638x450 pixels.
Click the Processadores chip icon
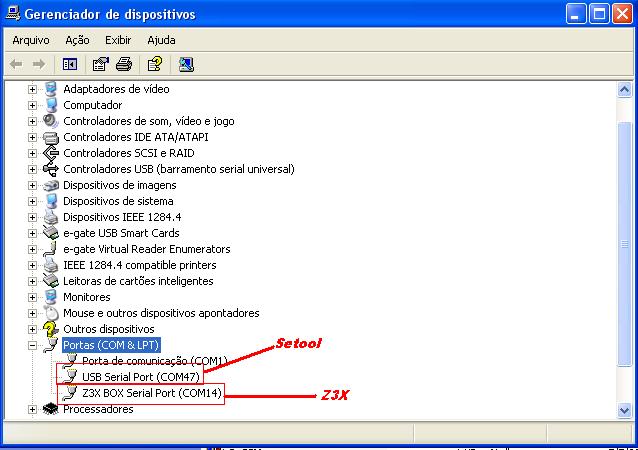tap(51, 408)
